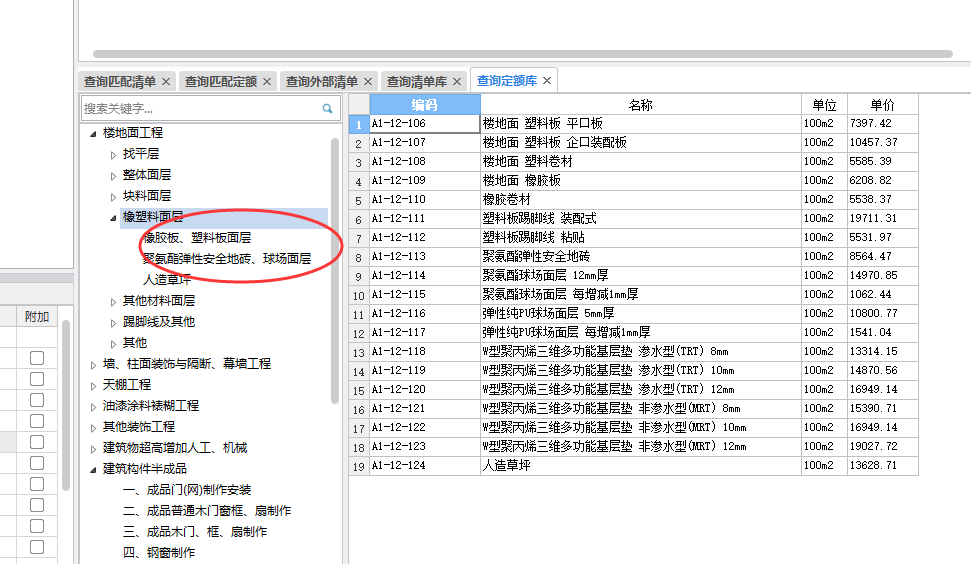Click the left panel vertical scrollbar
Viewport: 971px width, 564px height.
click(66, 406)
